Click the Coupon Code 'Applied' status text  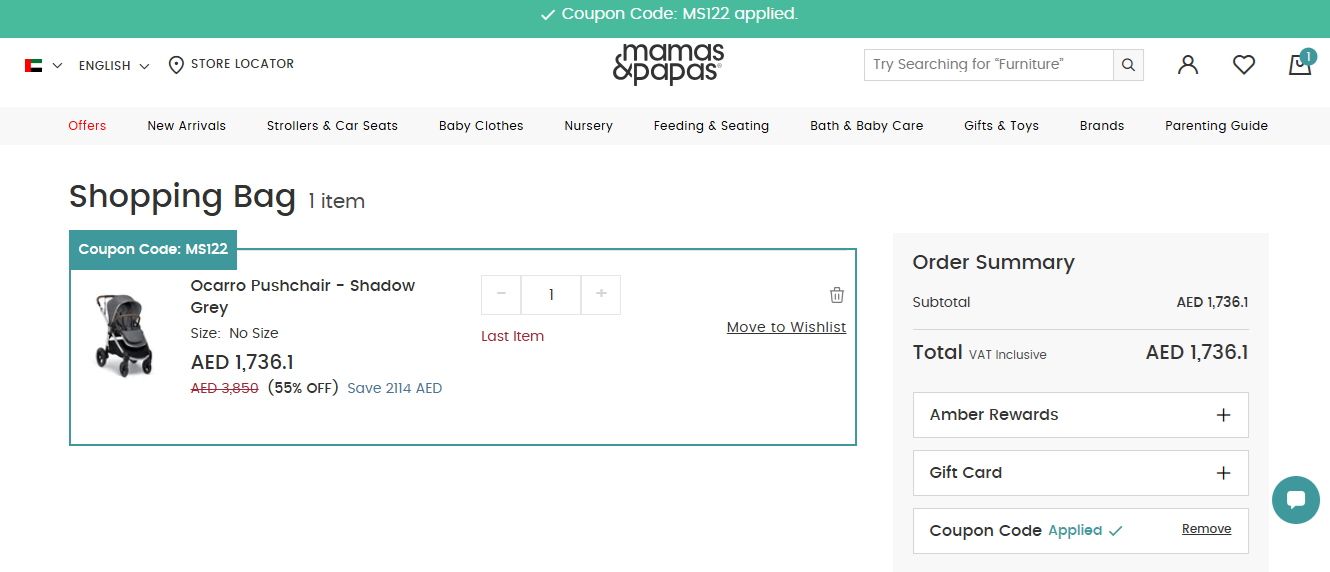pos(1075,530)
